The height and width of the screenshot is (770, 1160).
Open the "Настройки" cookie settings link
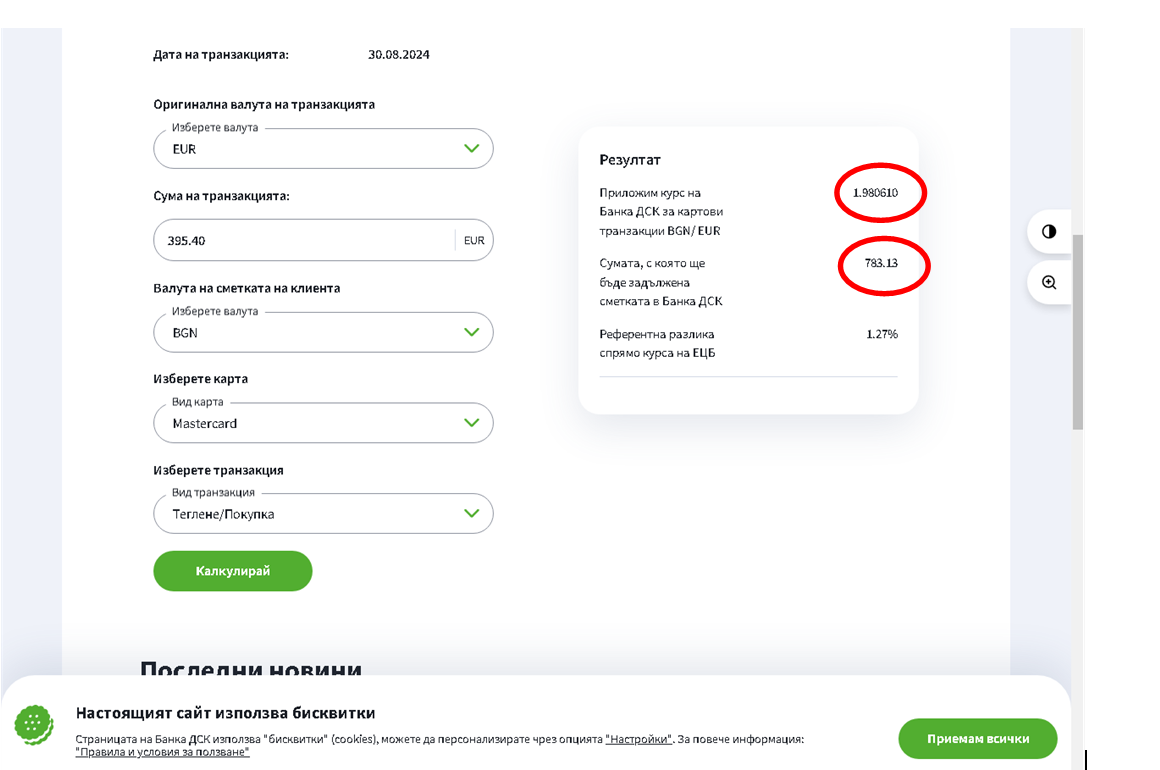point(638,739)
